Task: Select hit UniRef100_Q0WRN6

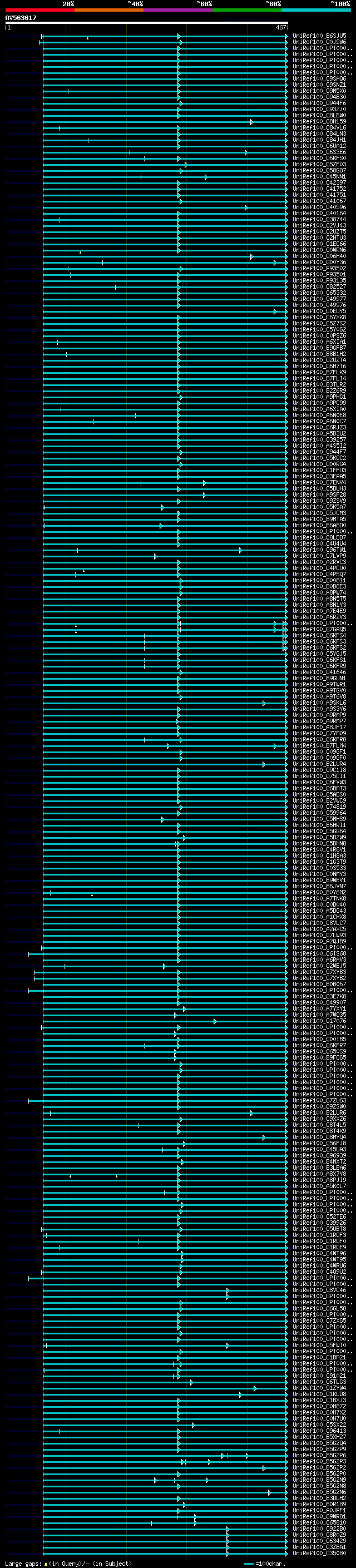Action: click(x=319, y=250)
